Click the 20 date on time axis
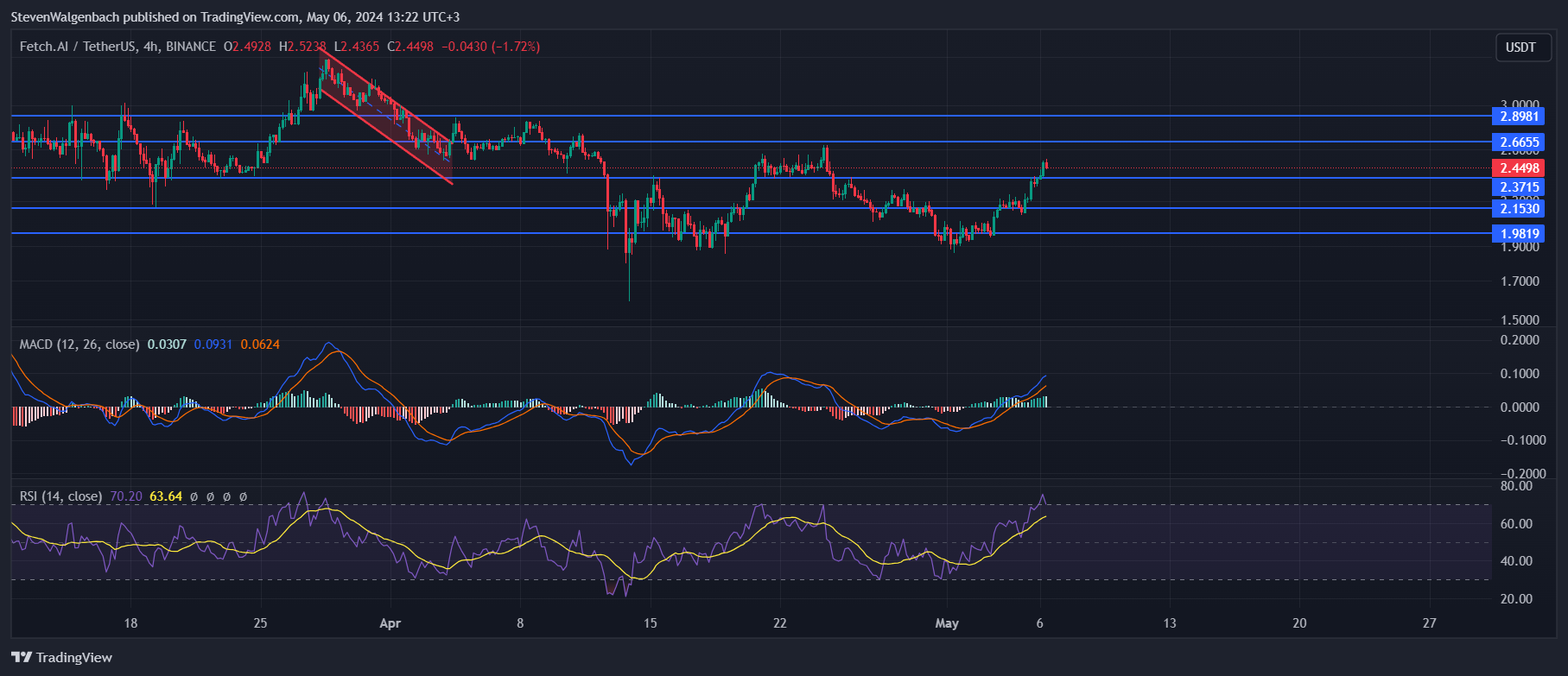 click(1299, 623)
